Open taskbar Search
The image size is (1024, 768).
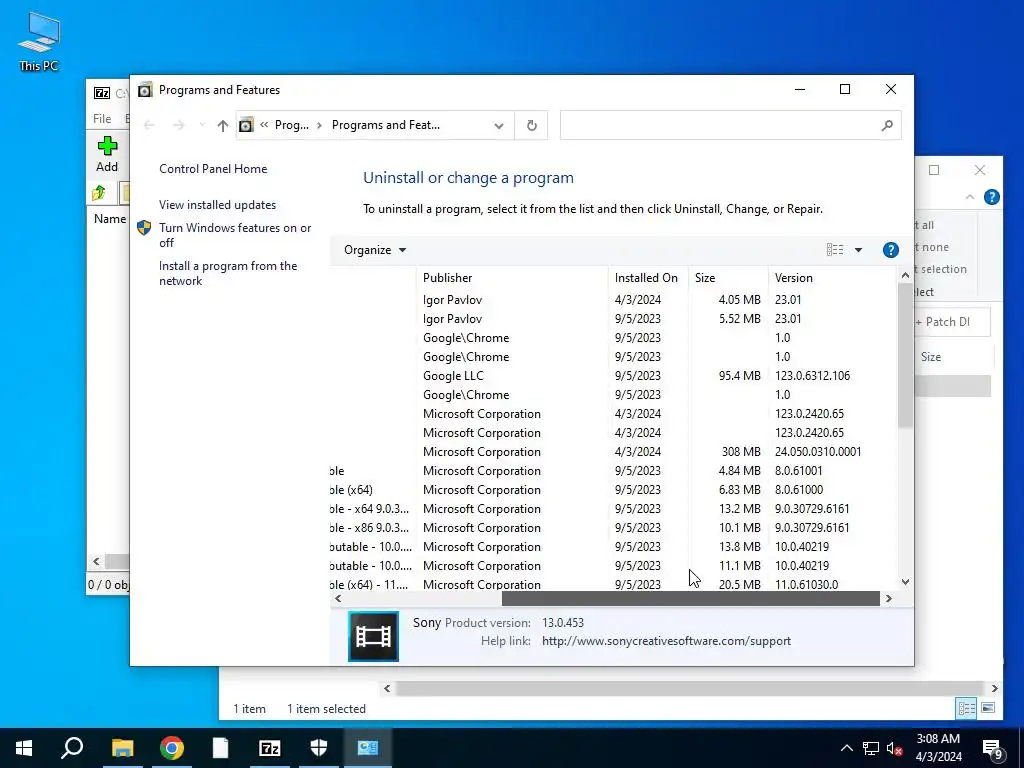click(72, 748)
